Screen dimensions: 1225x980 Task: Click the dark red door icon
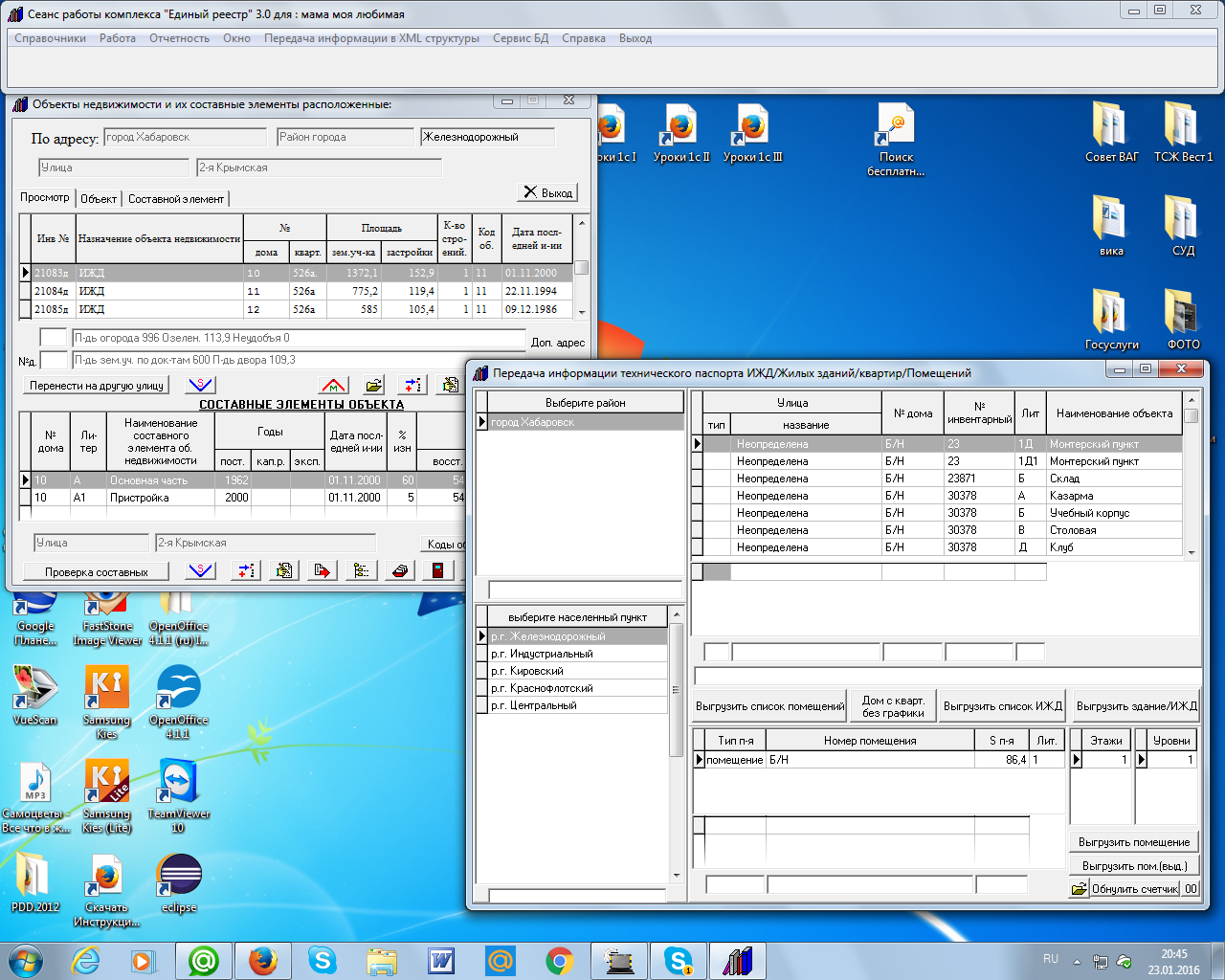[437, 571]
